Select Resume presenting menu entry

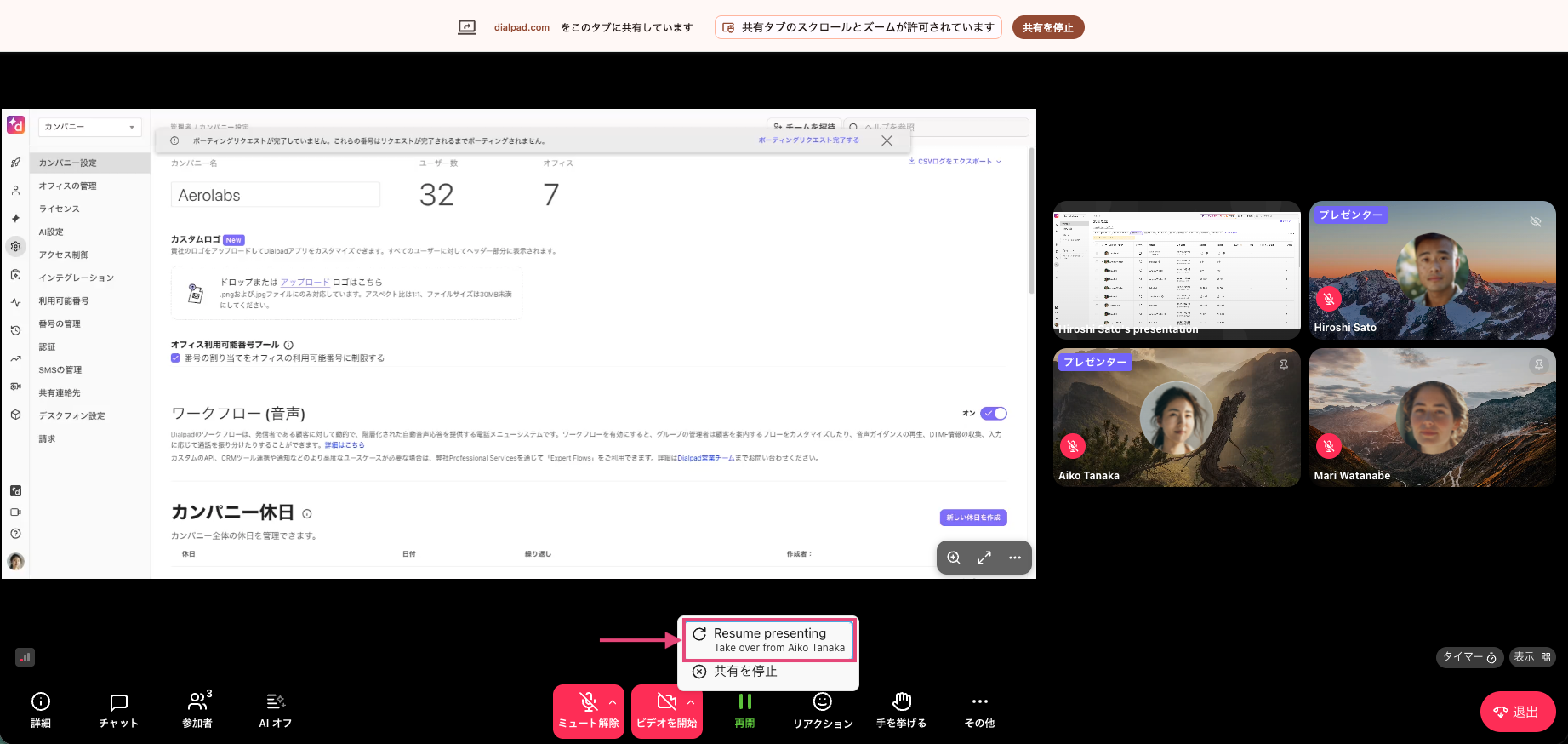(x=769, y=640)
